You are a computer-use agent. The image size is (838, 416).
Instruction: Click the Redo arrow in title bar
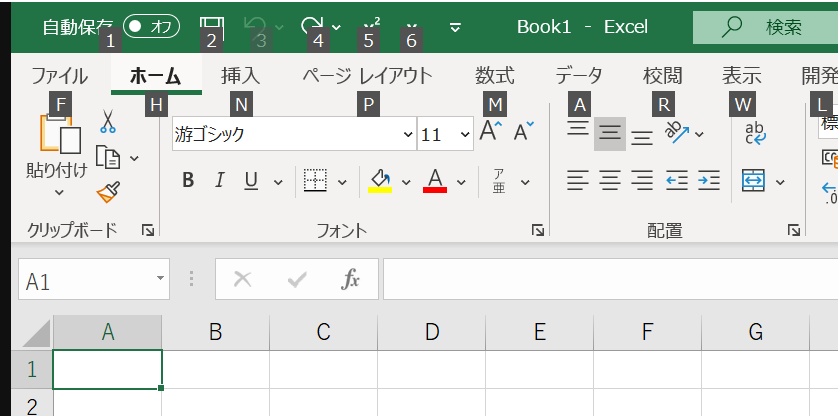(x=313, y=26)
